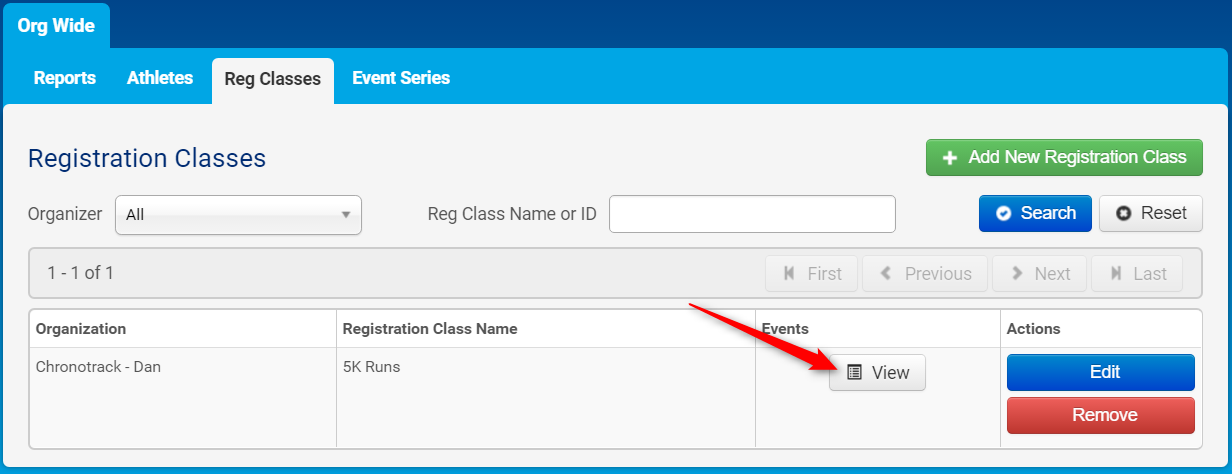Edit the 5K Runs registration class
Screen dimensions: 1232x474
point(1100,372)
